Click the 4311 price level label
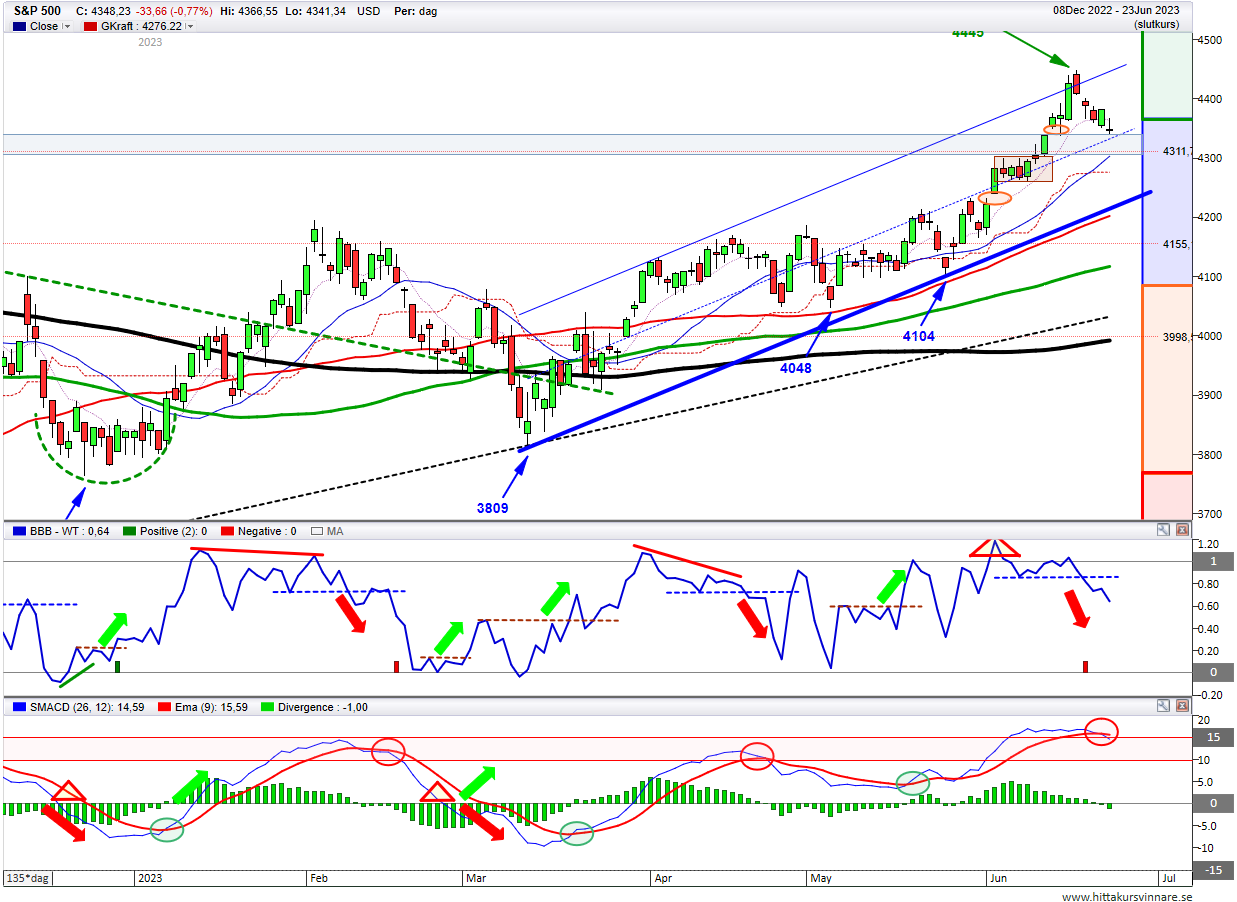The image size is (1237, 902). (1175, 151)
